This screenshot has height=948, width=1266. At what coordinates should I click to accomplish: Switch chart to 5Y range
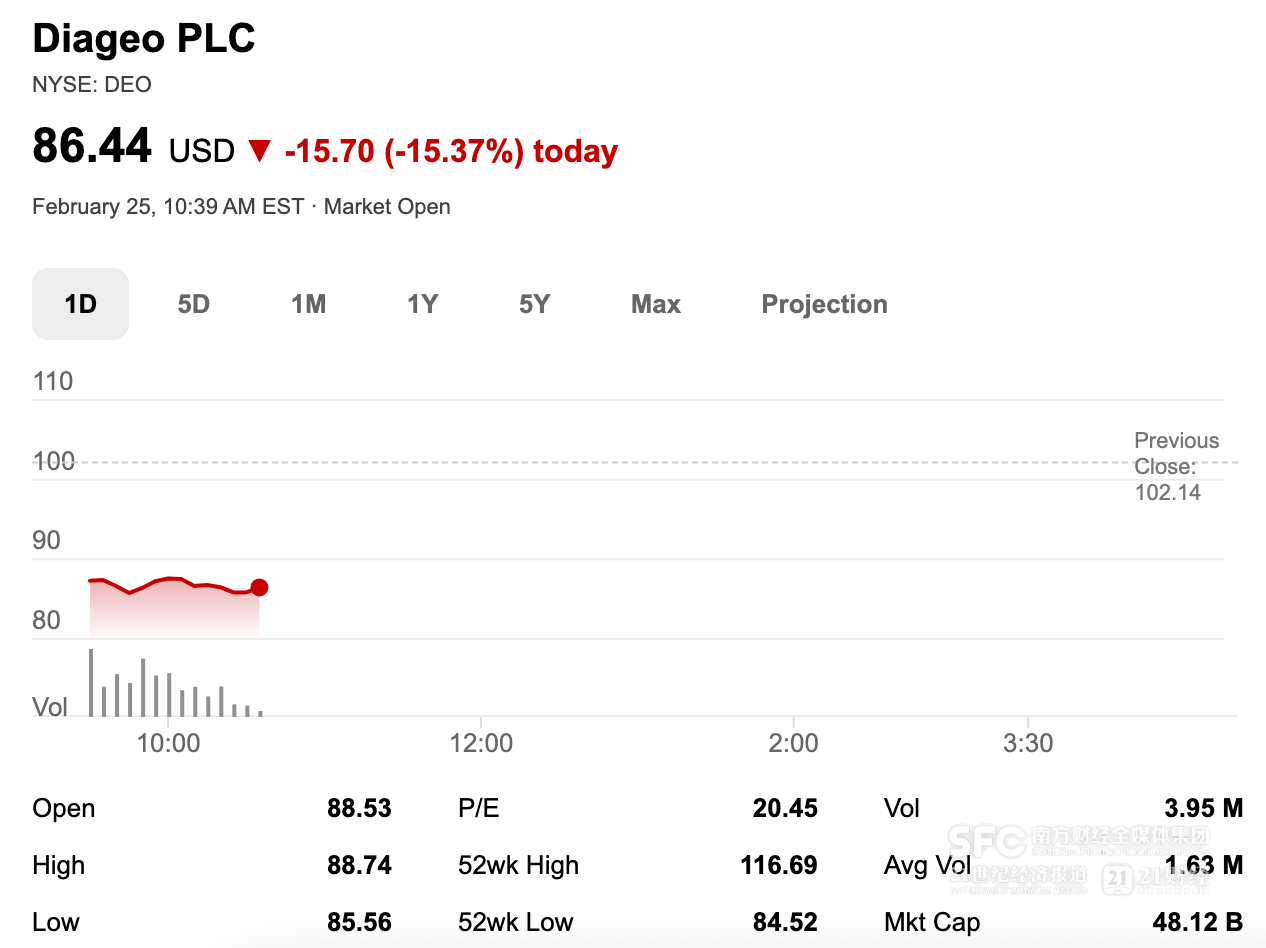[535, 304]
